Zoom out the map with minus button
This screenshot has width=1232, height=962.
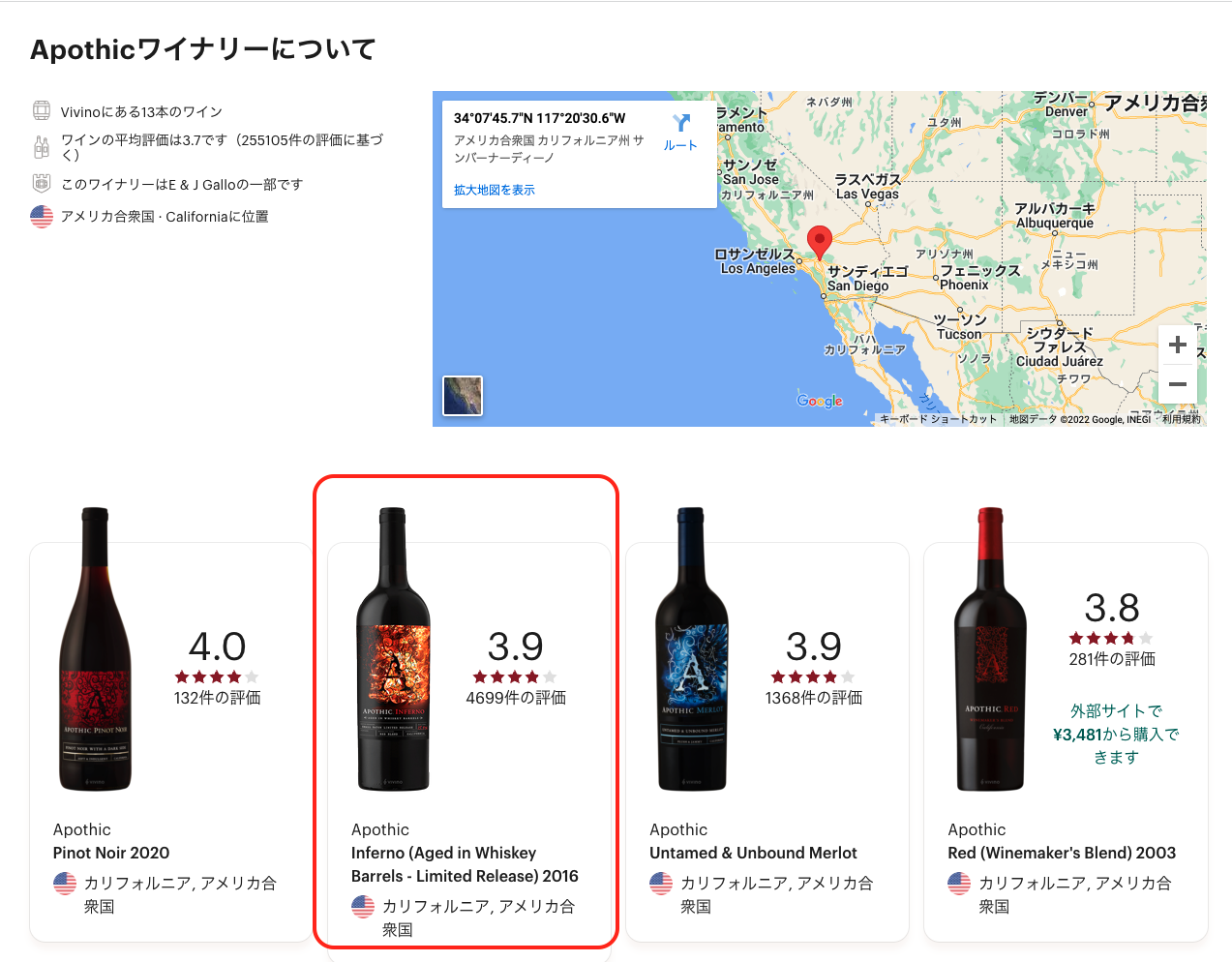[1178, 383]
